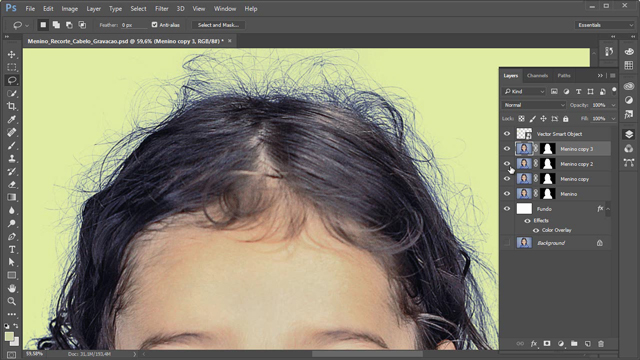
Task: Toggle Anti-alias checkbox
Action: coord(154,25)
